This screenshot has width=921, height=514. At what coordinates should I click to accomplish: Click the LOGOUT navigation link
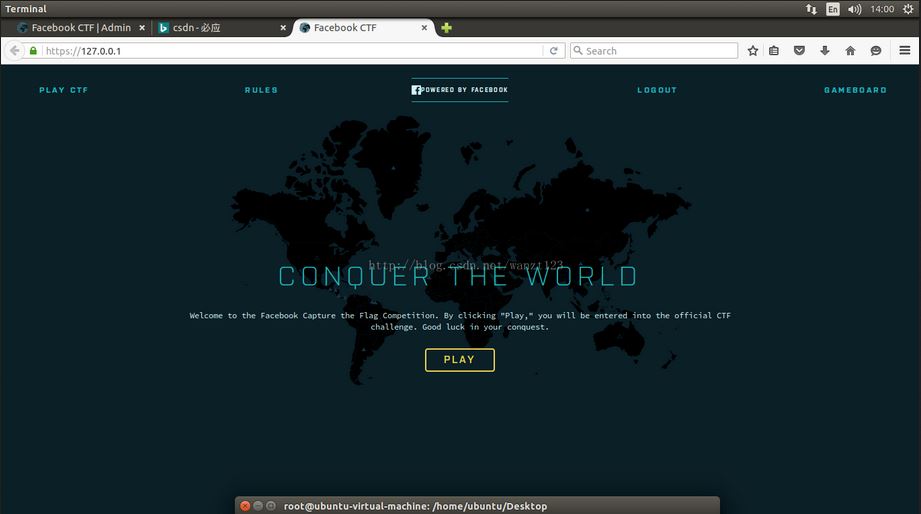coord(657,90)
